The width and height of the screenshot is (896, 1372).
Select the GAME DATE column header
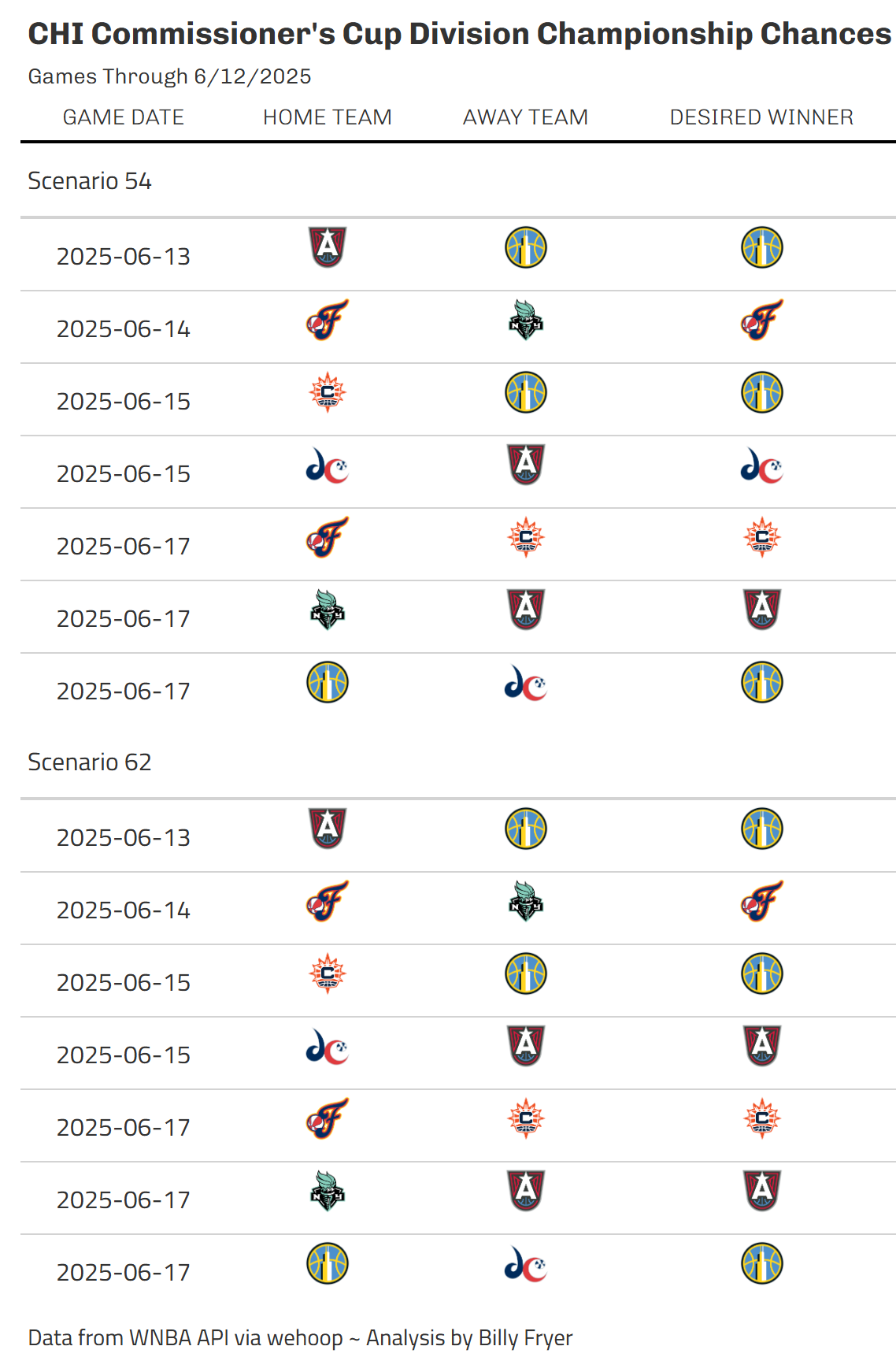point(124,117)
